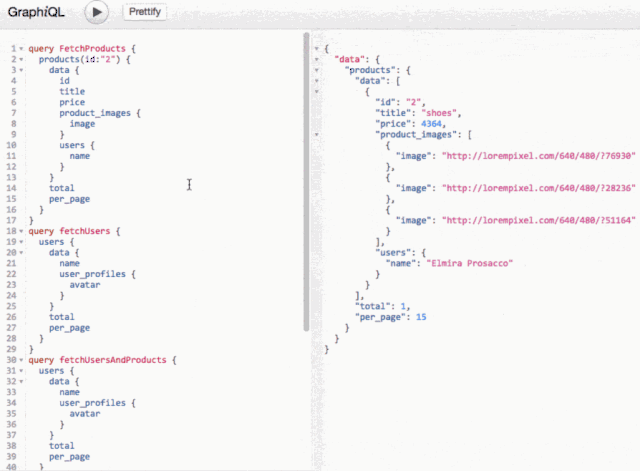Click the fetchUsers query name
Image resolution: width=640 pixels, height=471 pixels.
click(85, 231)
